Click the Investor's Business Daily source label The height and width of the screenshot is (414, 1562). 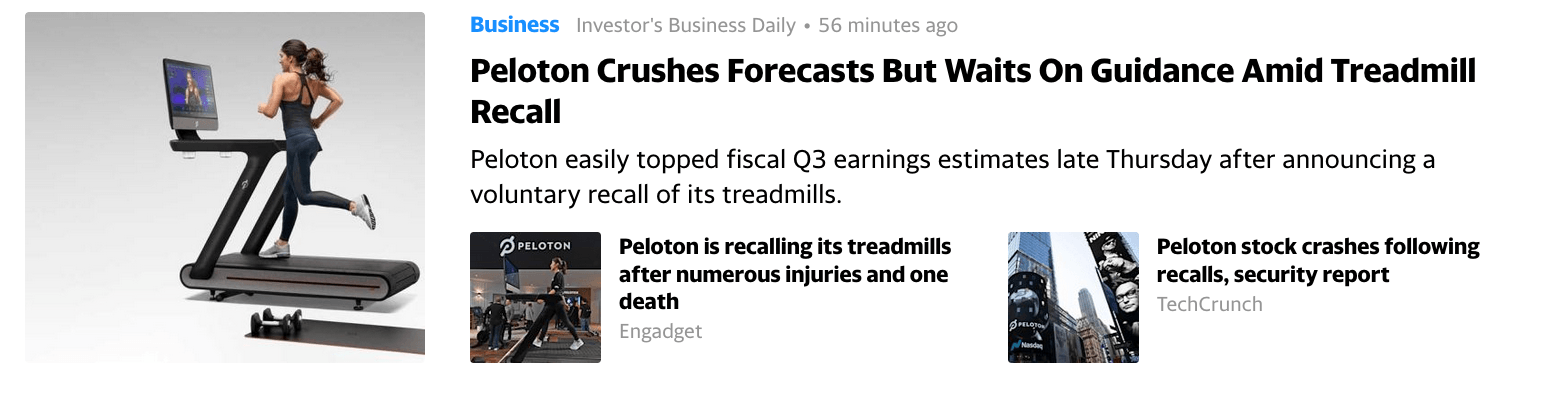(686, 25)
